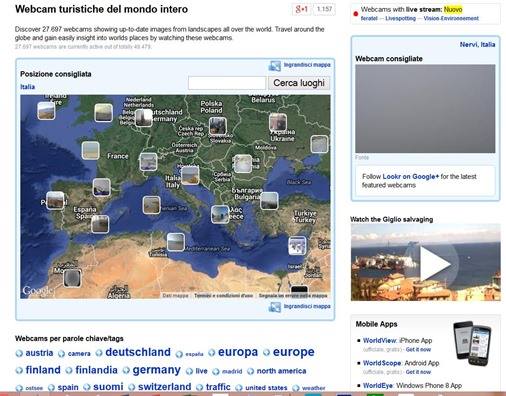
Task: Open the feratel live stream link
Action: tap(369, 18)
